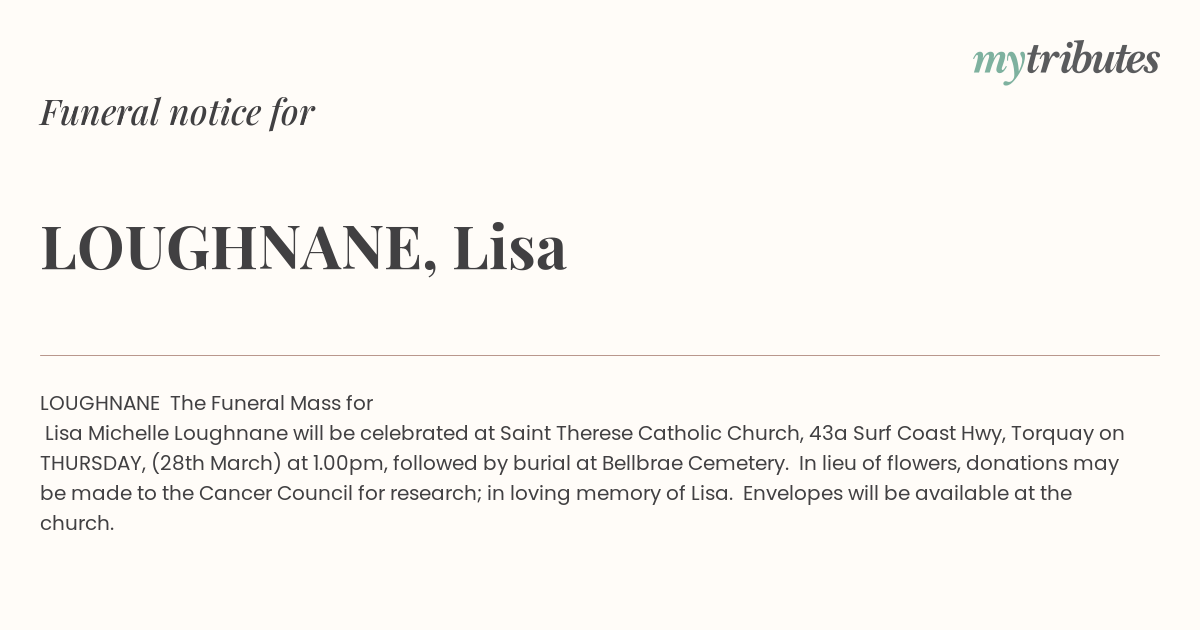Click the "Funeral notice for" heading

click(177, 112)
